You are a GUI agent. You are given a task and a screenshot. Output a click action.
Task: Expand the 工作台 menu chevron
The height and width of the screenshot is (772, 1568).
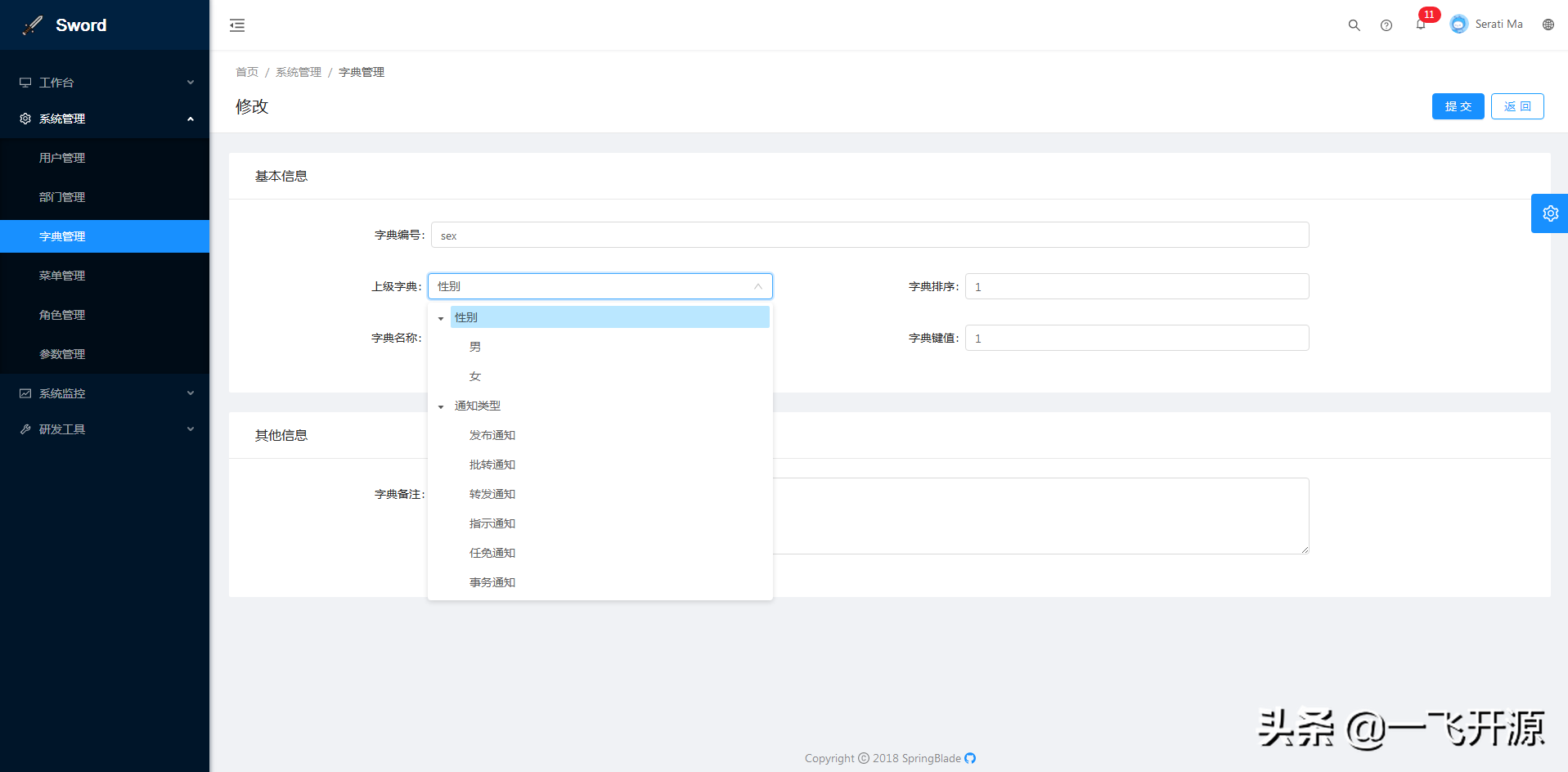191,83
